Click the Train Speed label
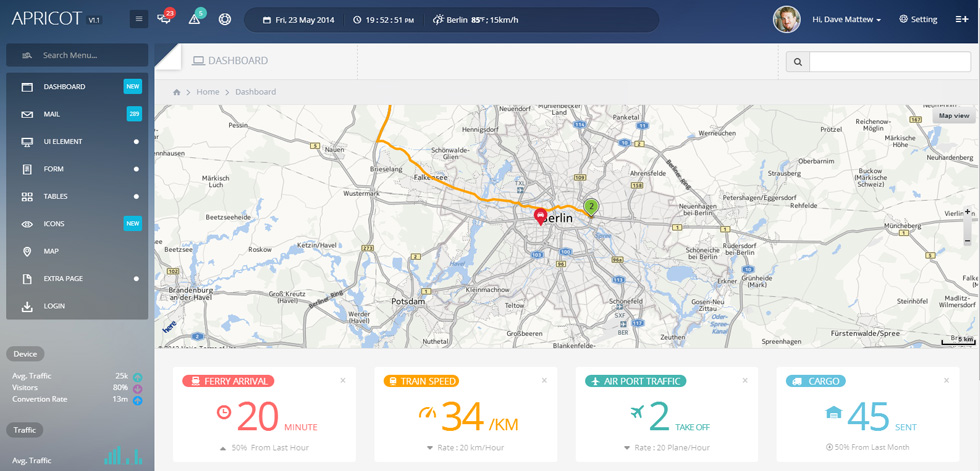 click(x=421, y=381)
